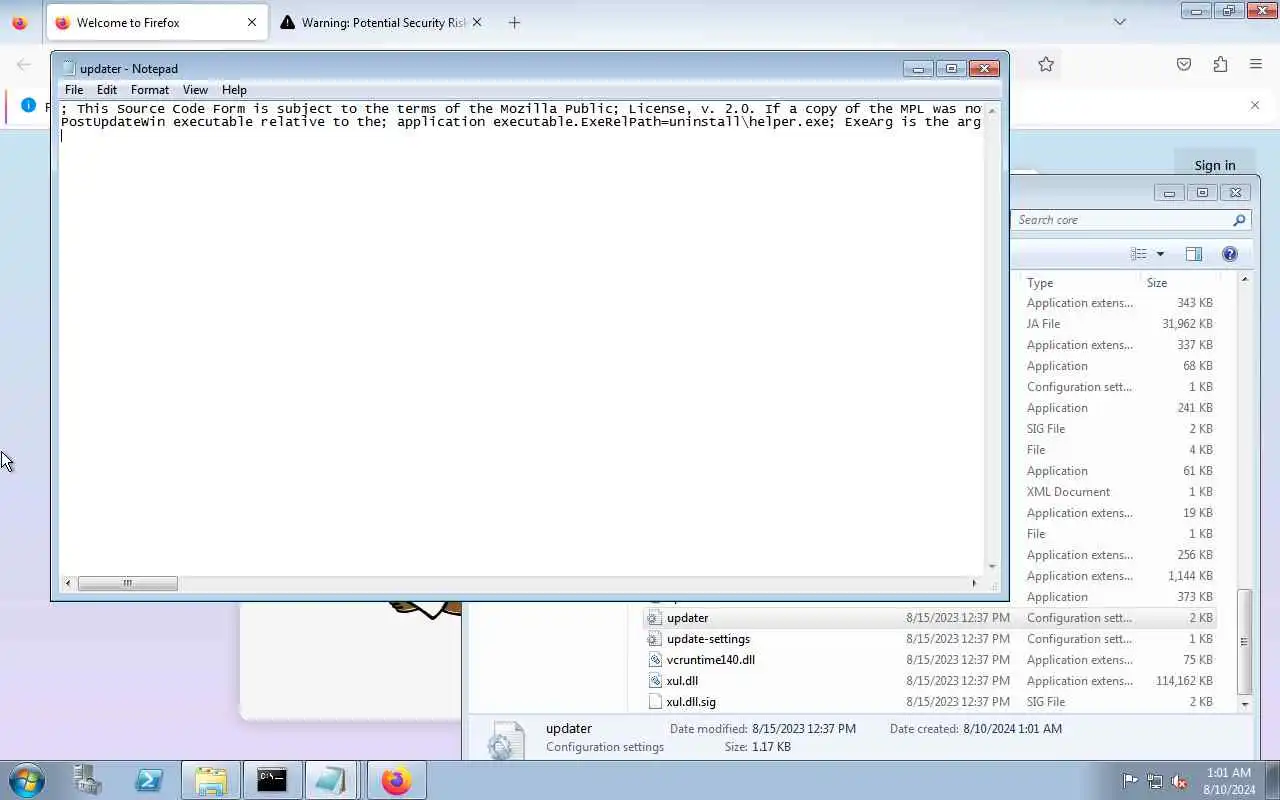Select the update-settings file
This screenshot has width=1280, height=800.
(x=930, y=639)
